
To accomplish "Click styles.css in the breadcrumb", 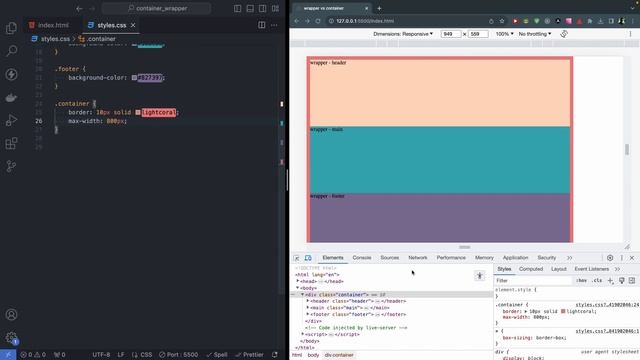I will [x=55, y=39].
